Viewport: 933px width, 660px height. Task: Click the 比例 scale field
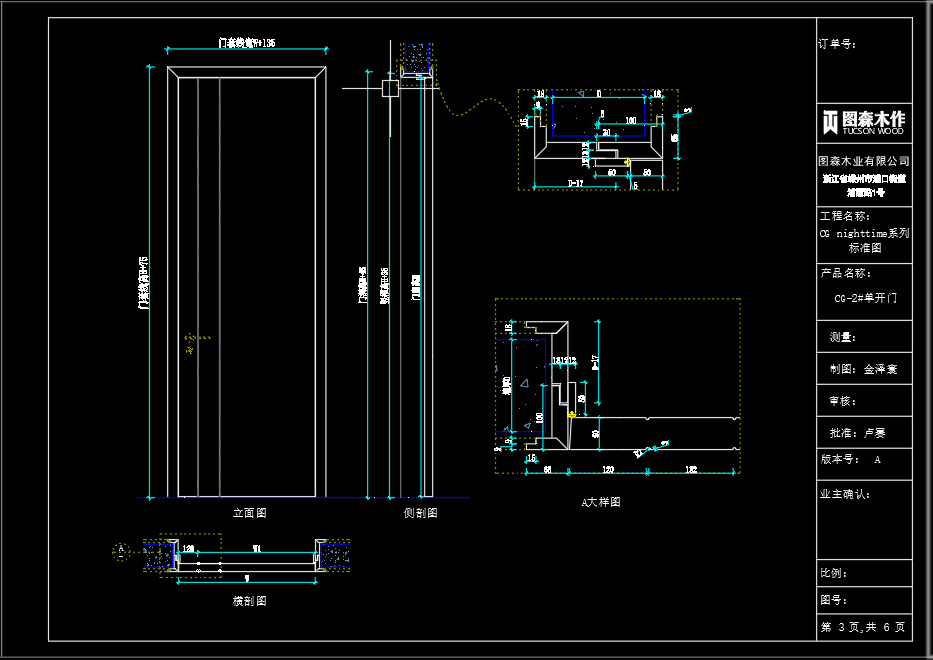click(x=833, y=574)
